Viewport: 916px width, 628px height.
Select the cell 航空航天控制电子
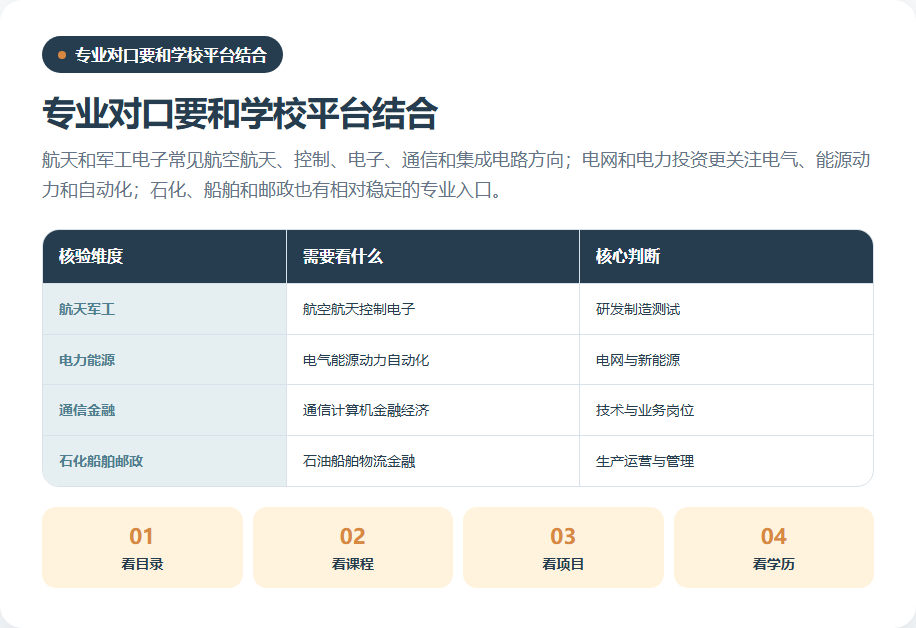(x=433, y=309)
